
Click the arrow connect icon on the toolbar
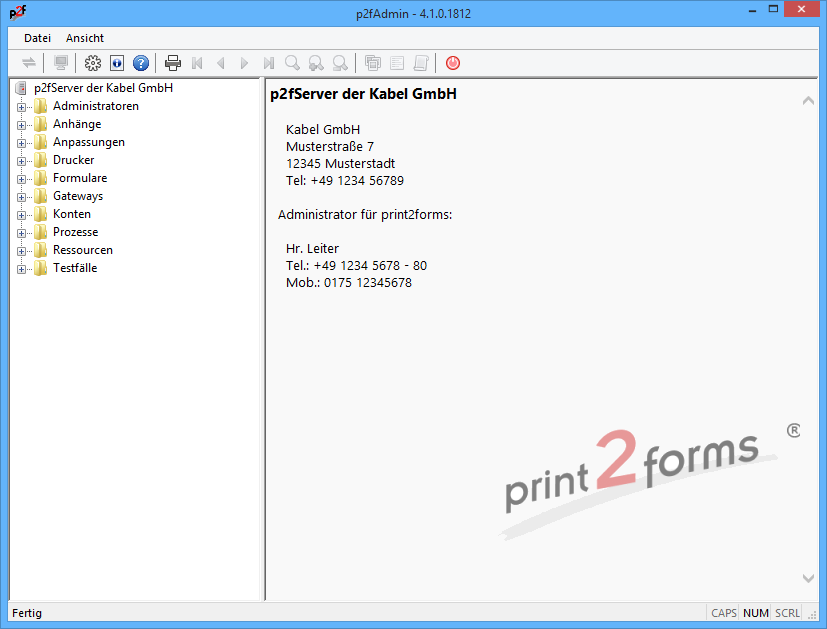click(28, 62)
